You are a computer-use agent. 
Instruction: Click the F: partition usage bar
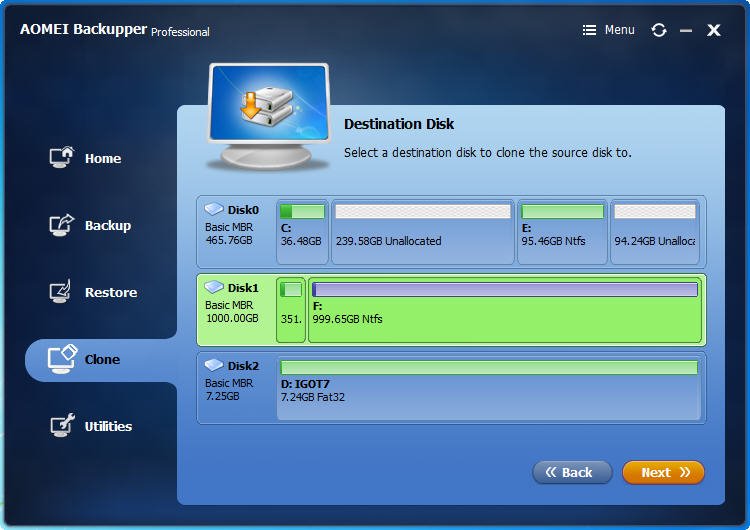coord(505,289)
